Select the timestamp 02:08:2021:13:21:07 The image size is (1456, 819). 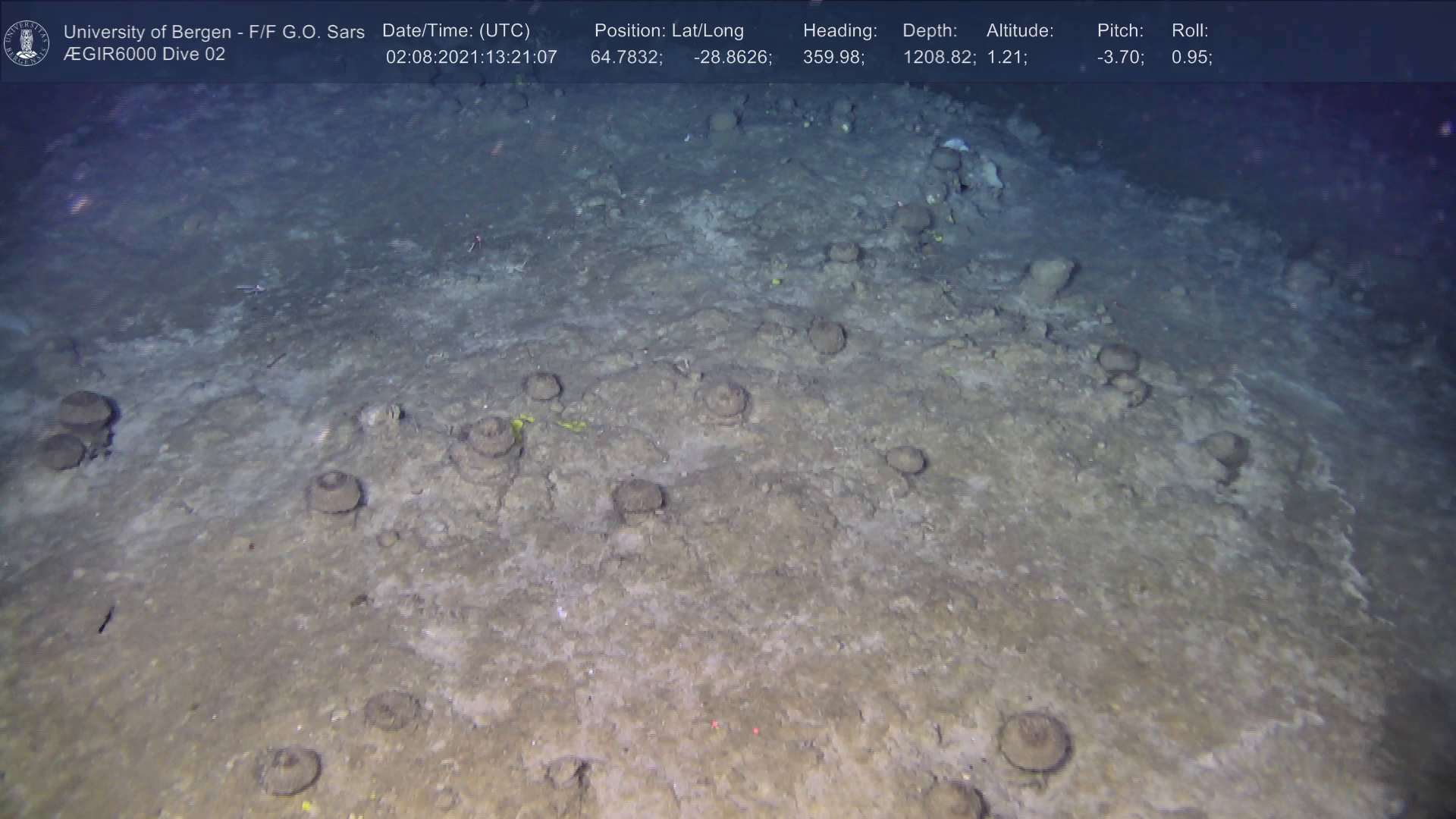tap(471, 58)
